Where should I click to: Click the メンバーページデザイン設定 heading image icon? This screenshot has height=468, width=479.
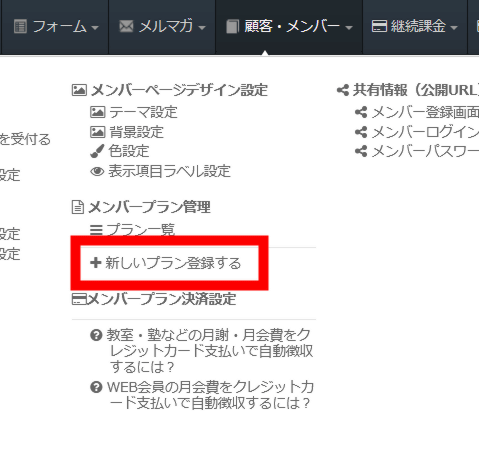[79, 90]
